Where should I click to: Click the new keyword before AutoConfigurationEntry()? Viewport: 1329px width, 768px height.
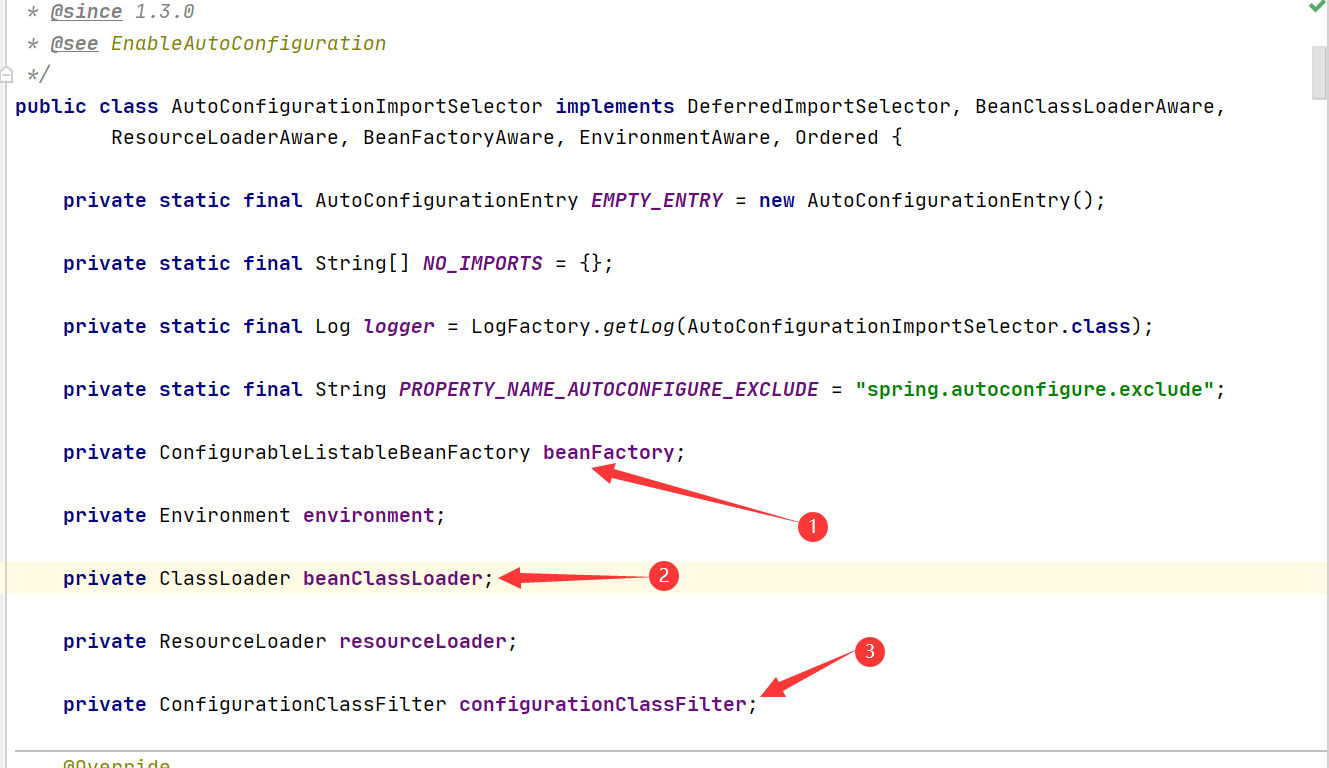coord(777,201)
